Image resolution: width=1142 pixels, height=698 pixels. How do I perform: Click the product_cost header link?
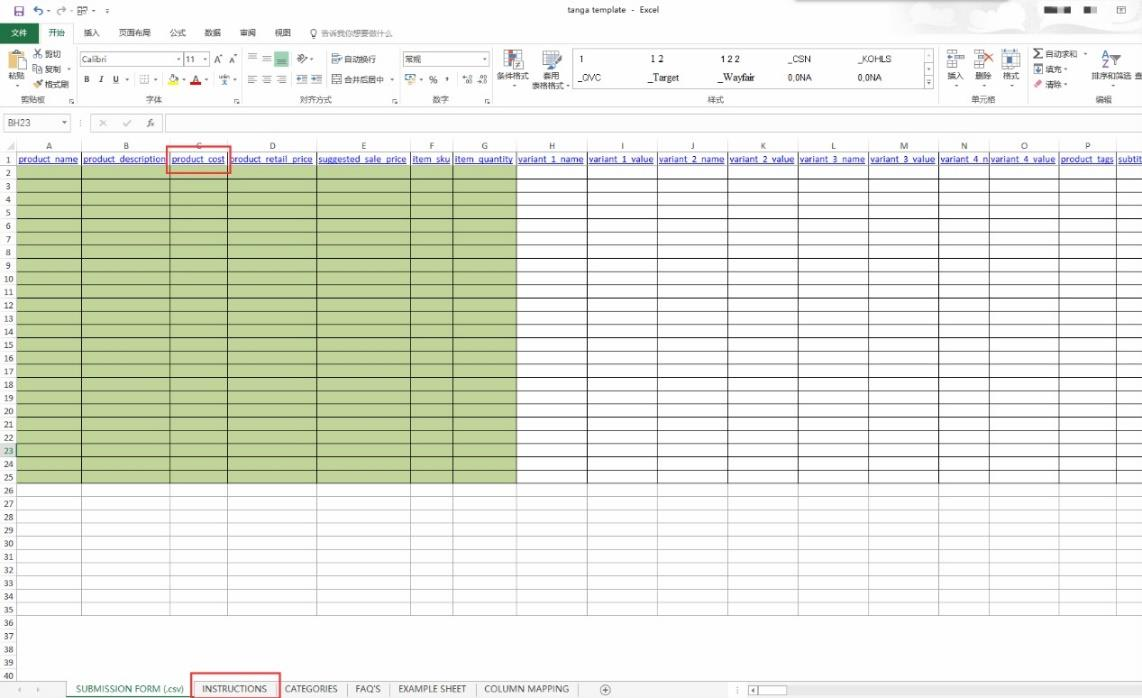pyautogui.click(x=198, y=159)
